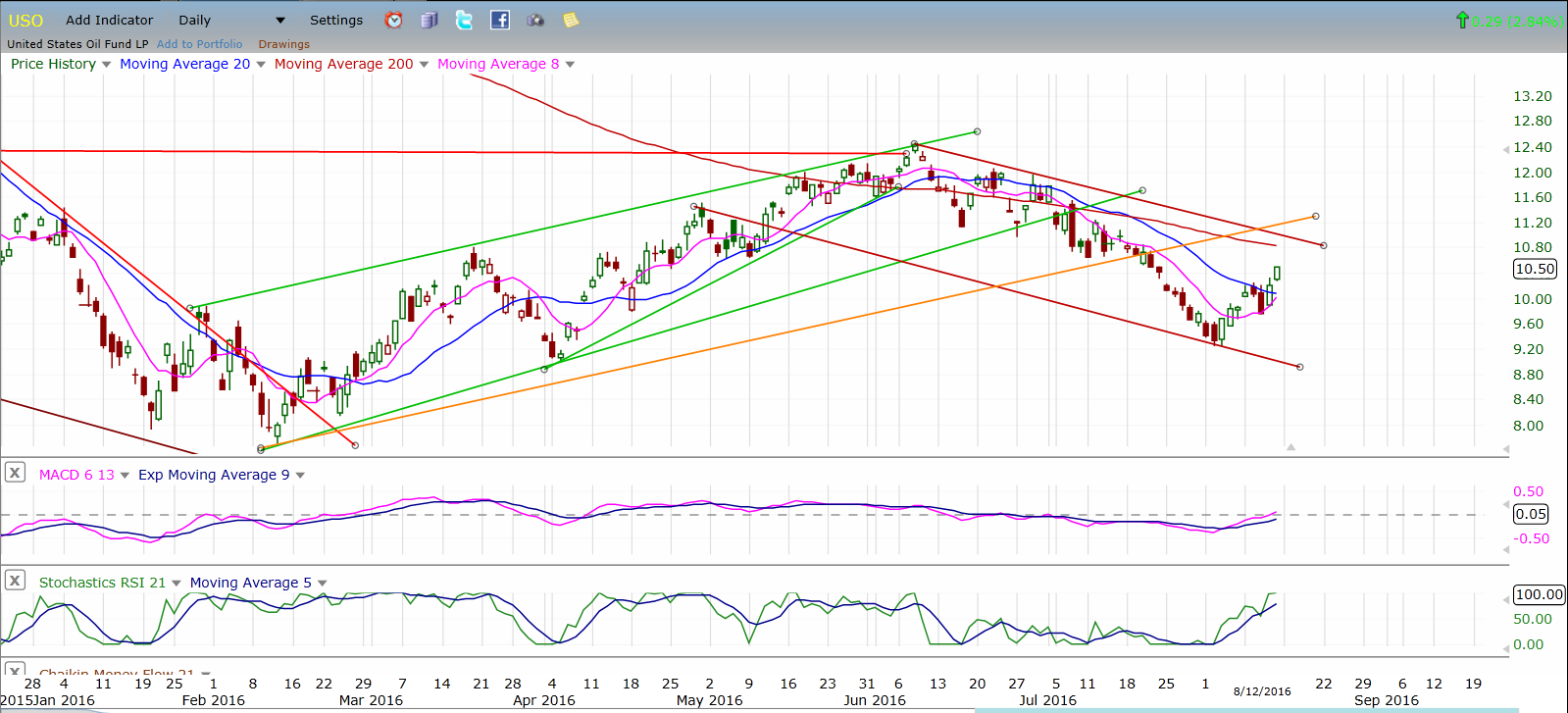1568x713 pixels.
Task: Expand the Price History dropdown arrow
Action: [x=106, y=65]
